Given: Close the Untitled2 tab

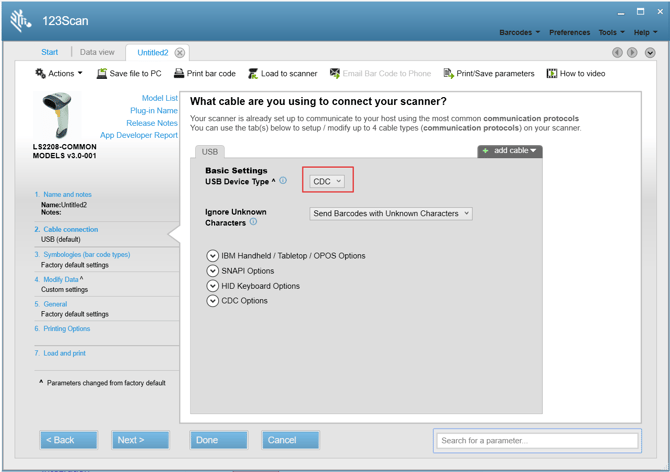Looking at the screenshot, I should tap(180, 52).
